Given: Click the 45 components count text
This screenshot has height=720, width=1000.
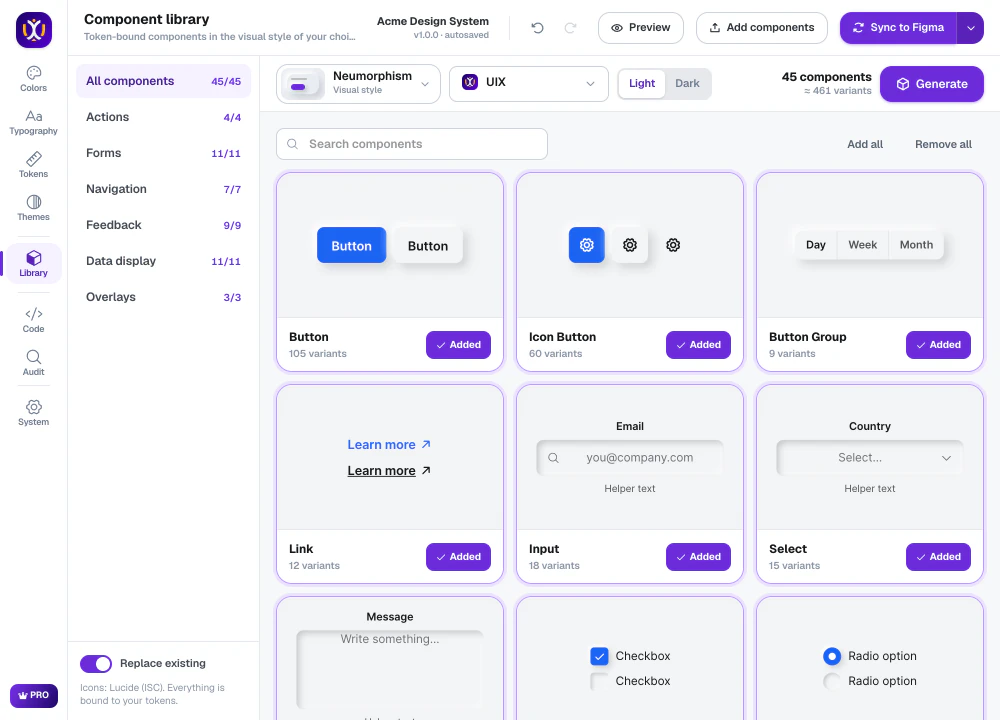Looking at the screenshot, I should [827, 77].
